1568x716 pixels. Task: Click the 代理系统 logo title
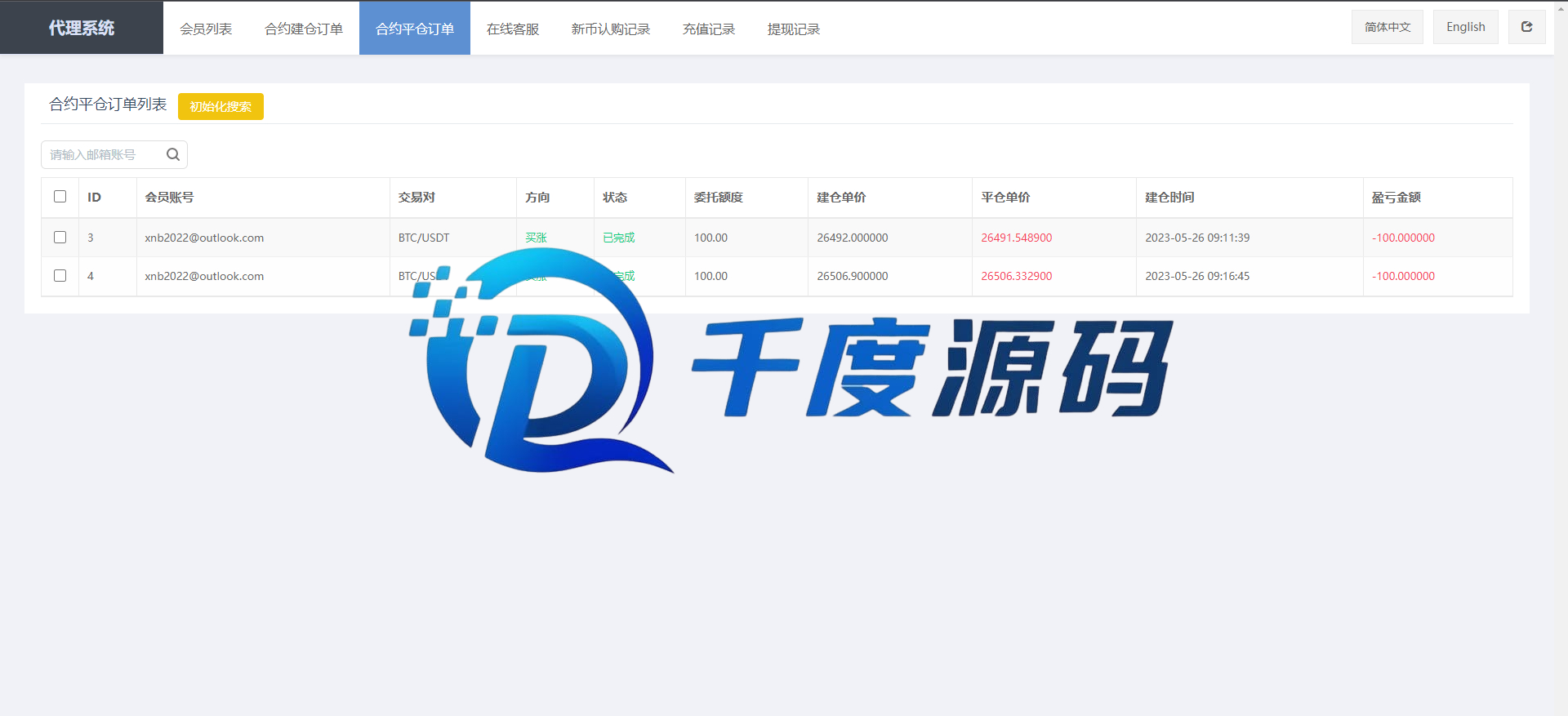pyautogui.click(x=82, y=28)
